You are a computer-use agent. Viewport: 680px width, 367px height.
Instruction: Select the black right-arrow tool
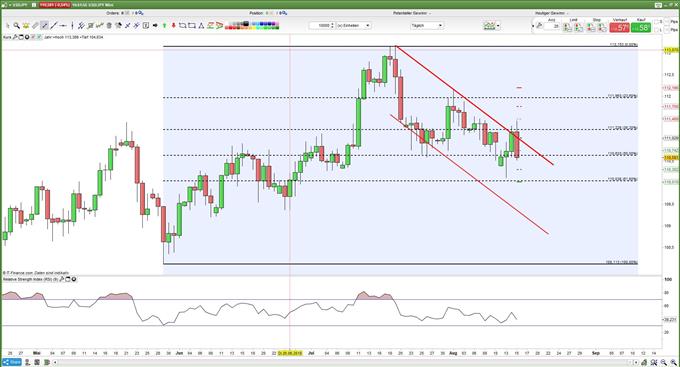pos(155,26)
